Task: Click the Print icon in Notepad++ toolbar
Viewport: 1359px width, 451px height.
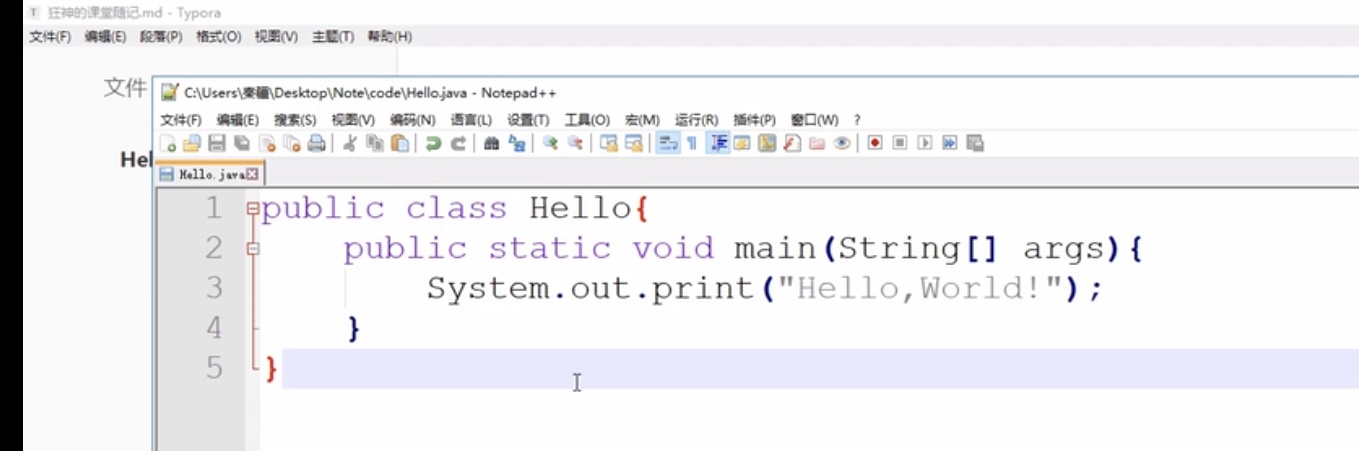Action: [316, 143]
